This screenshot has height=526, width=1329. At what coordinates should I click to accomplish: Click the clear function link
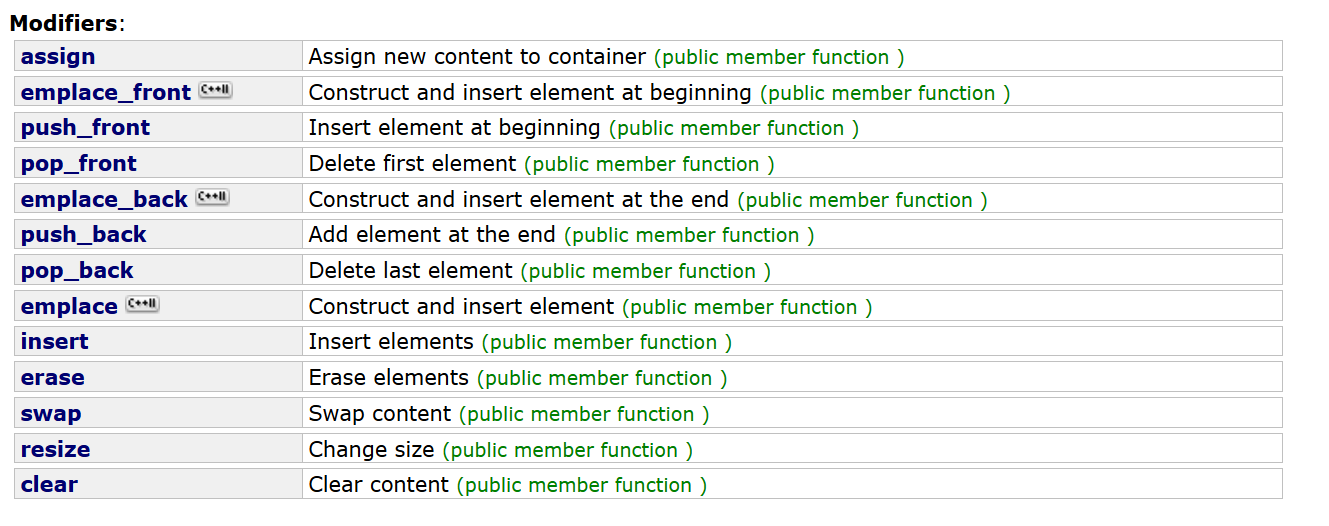point(49,485)
